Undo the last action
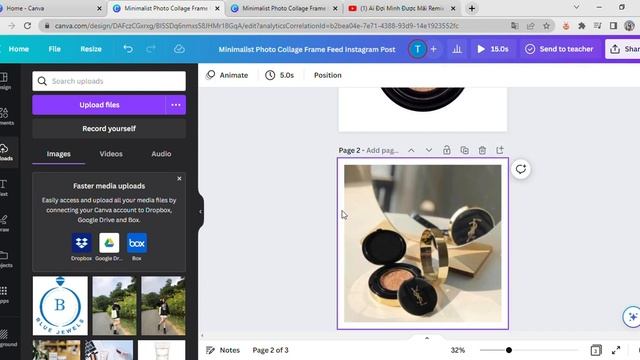640x360 pixels. pyautogui.click(x=128, y=49)
